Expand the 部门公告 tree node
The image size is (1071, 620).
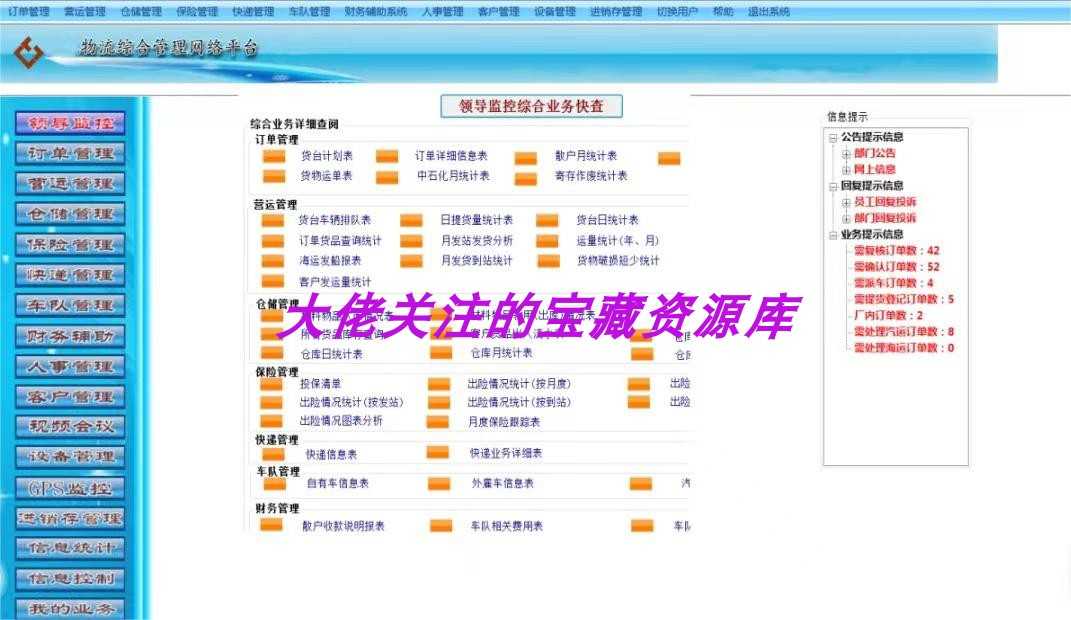[x=846, y=154]
